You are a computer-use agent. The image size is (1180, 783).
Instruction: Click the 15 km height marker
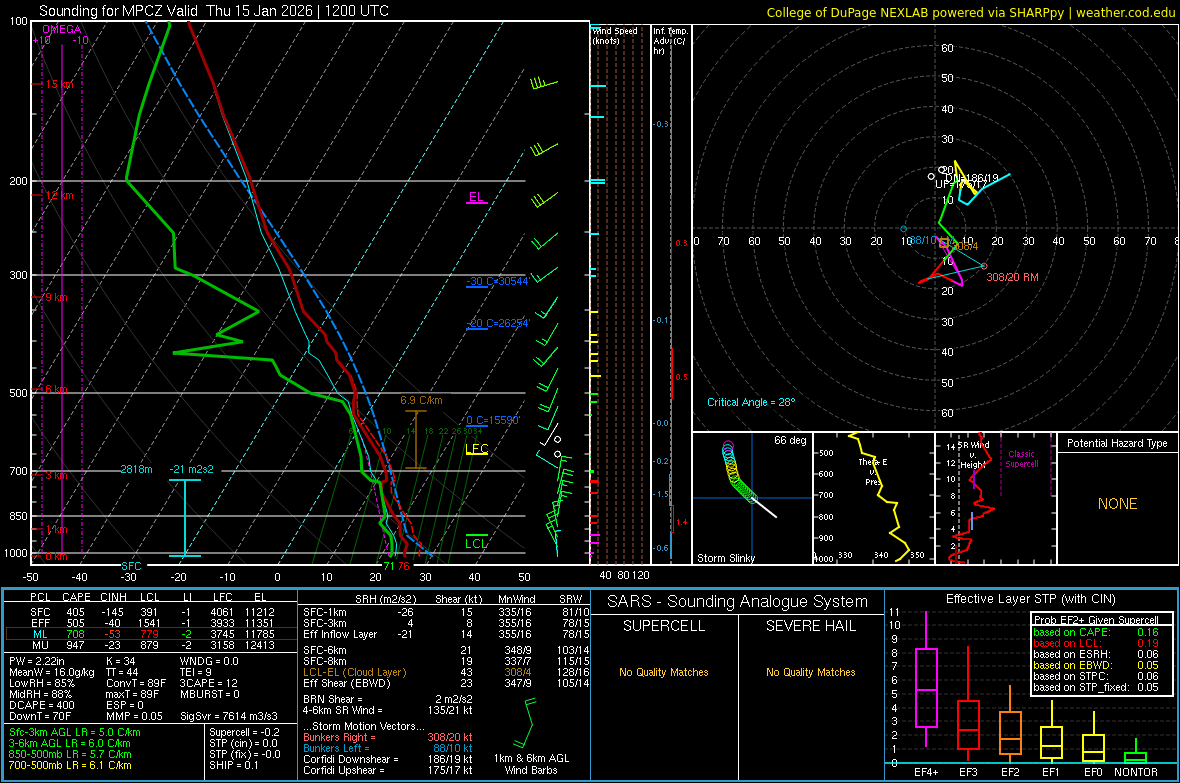59,84
